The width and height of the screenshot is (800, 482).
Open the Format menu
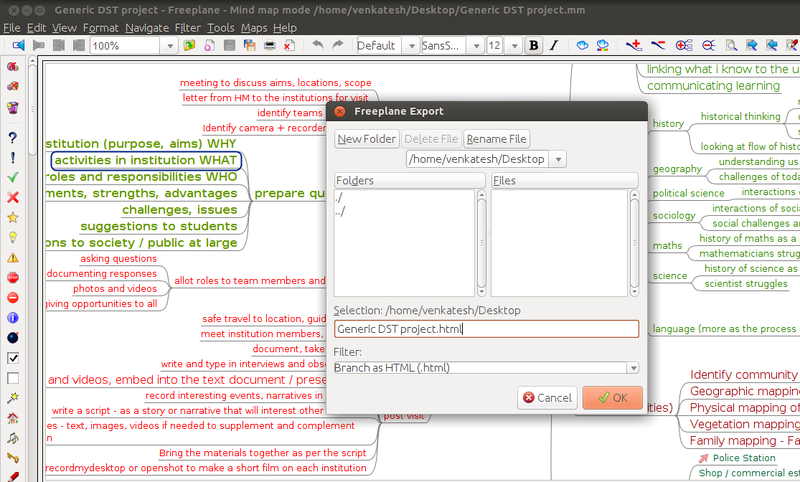101,28
